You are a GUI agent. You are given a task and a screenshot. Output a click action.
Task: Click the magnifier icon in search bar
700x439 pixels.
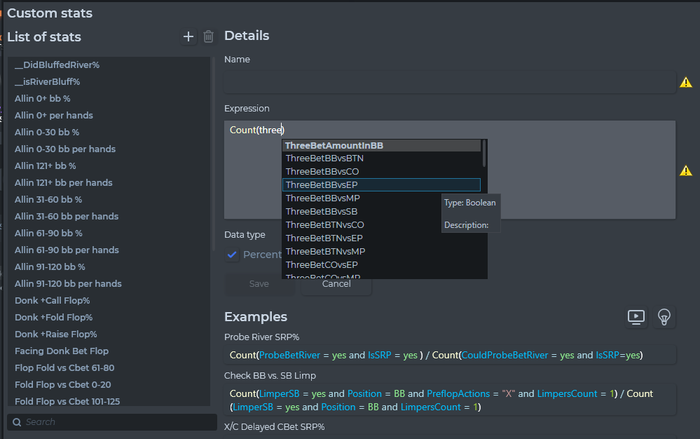(17, 422)
